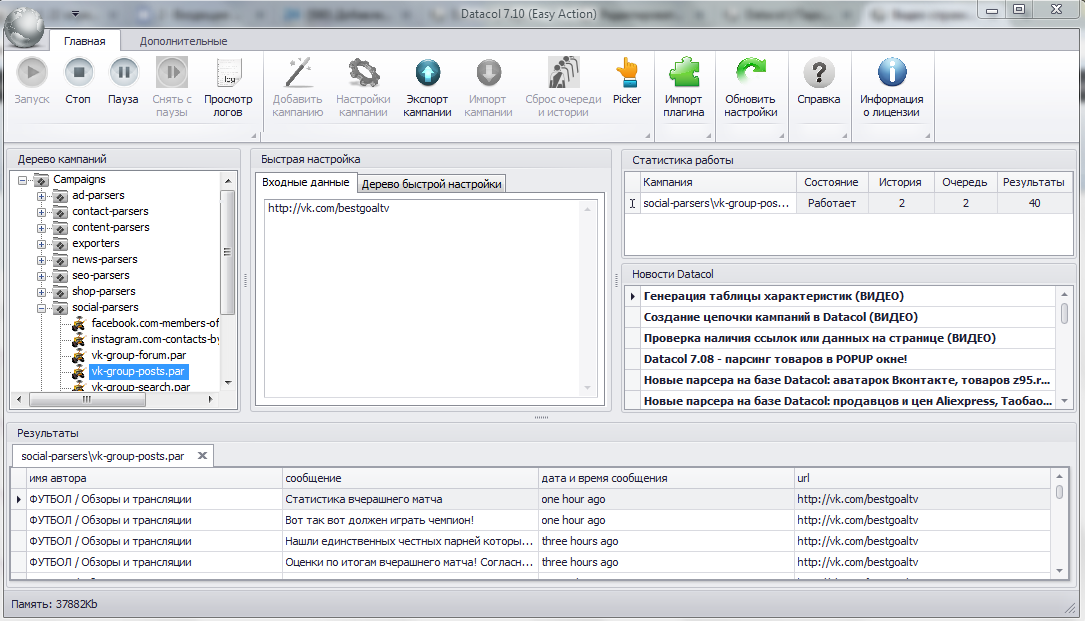Open Просмотр логов log viewer
The width and height of the screenshot is (1085, 621).
(228, 73)
